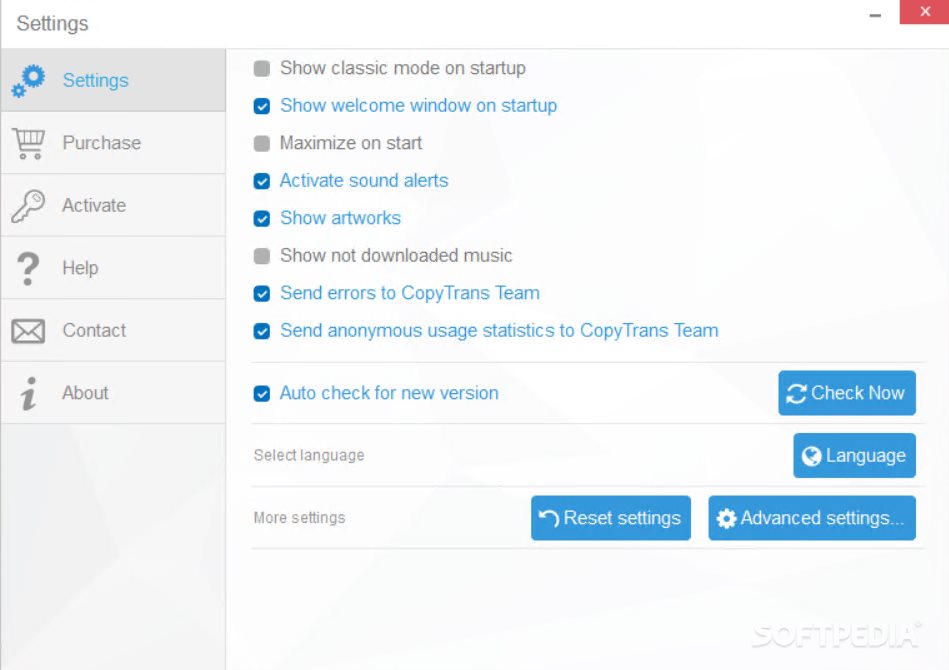949x670 pixels.
Task: Open the About section
Action: click(113, 393)
